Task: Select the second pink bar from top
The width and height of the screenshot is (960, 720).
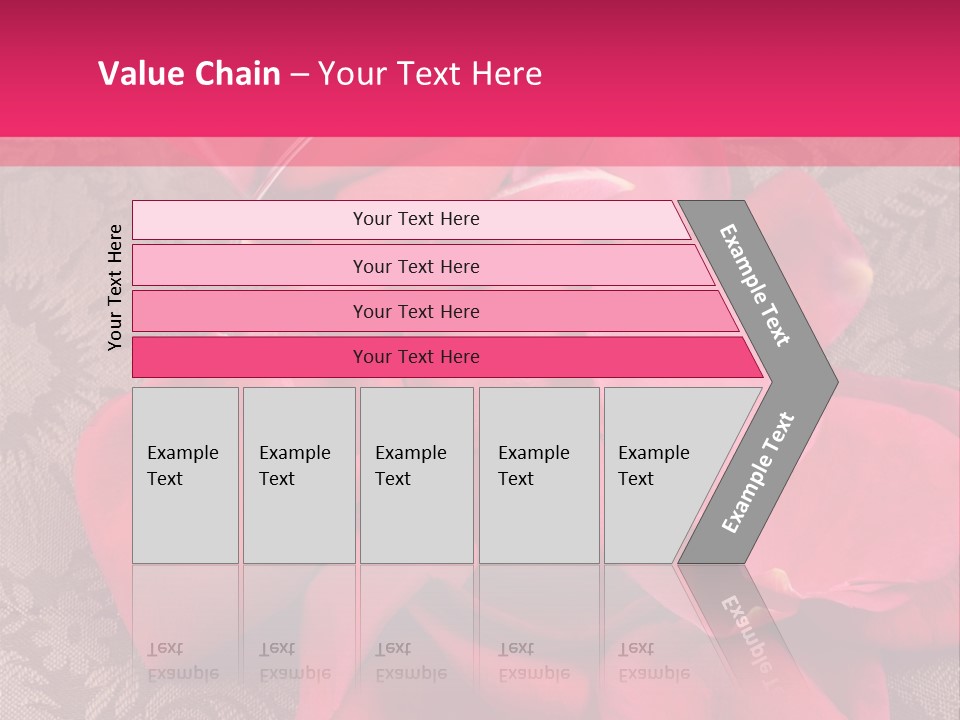Action: 416,266
